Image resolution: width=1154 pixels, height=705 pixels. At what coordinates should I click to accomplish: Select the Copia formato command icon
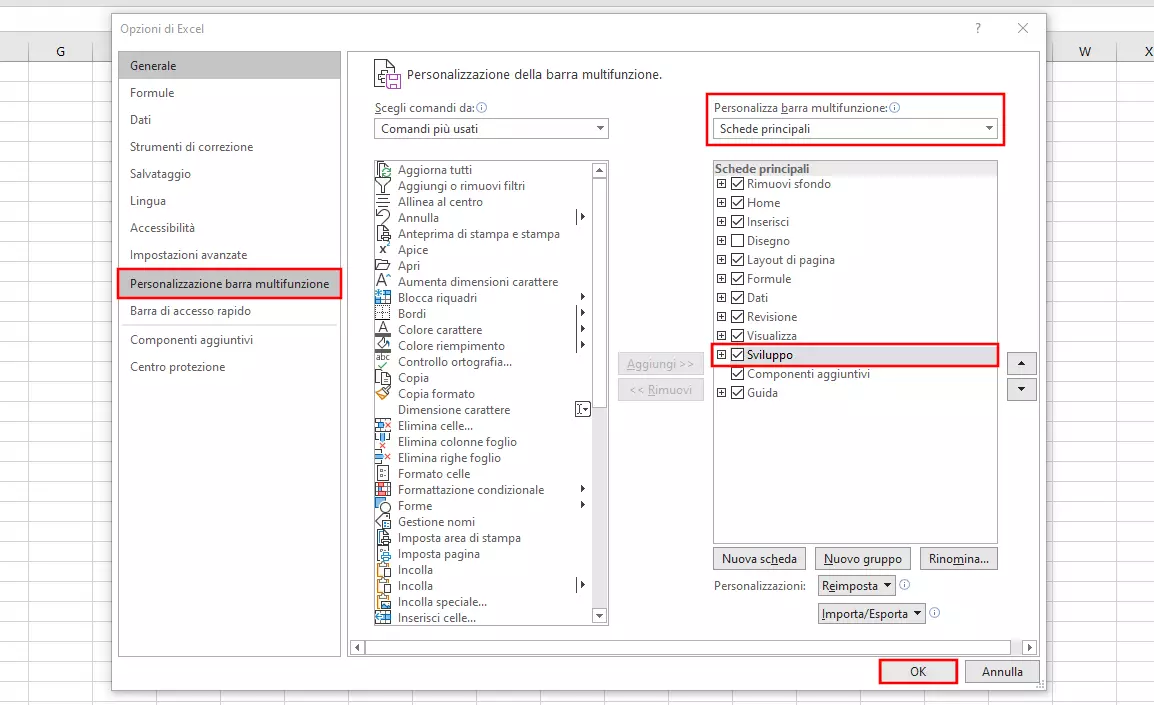[383, 393]
